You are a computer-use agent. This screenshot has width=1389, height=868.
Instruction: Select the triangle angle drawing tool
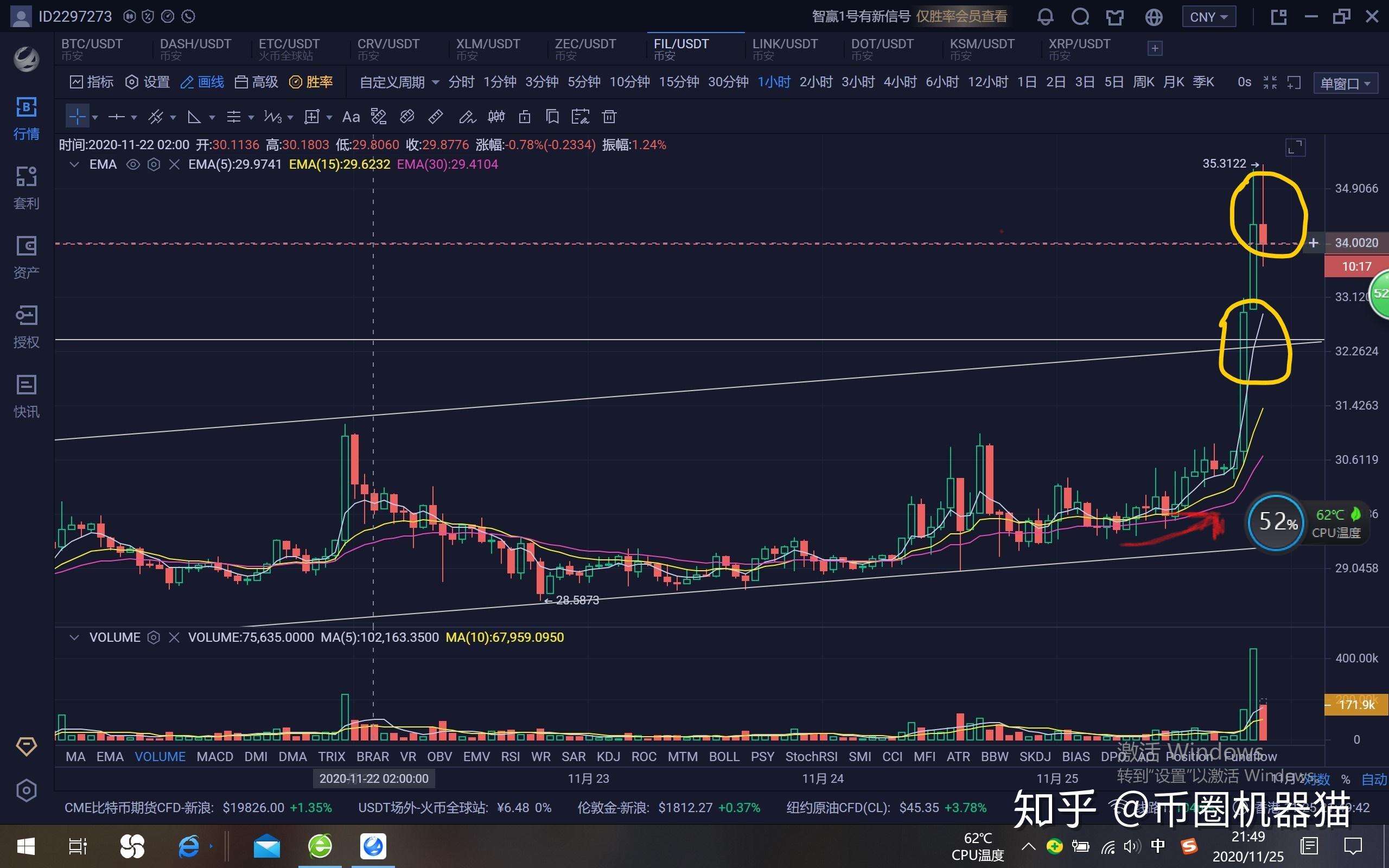click(194, 117)
